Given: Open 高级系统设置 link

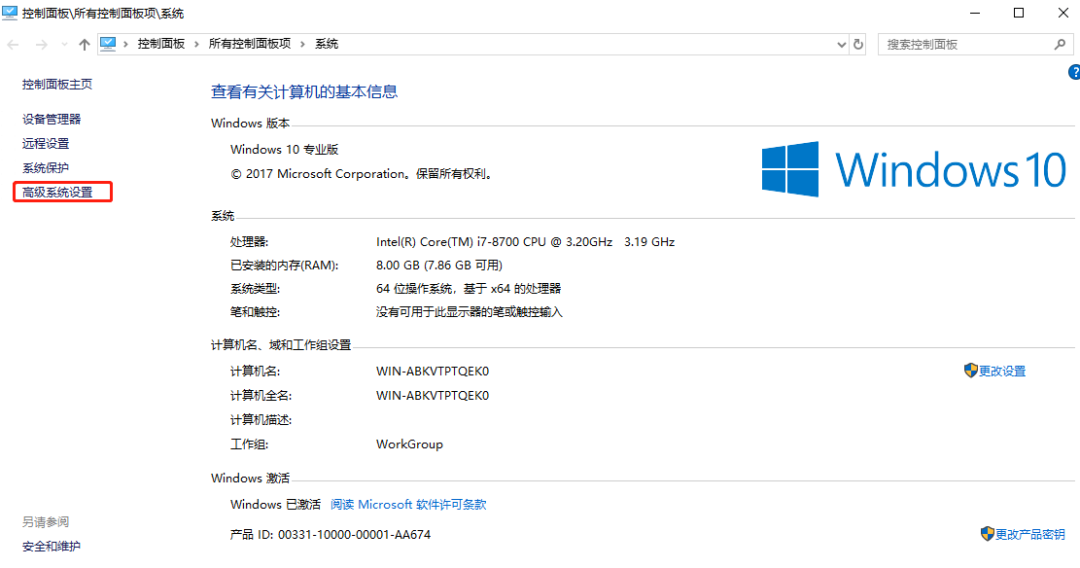Looking at the screenshot, I should (57, 192).
